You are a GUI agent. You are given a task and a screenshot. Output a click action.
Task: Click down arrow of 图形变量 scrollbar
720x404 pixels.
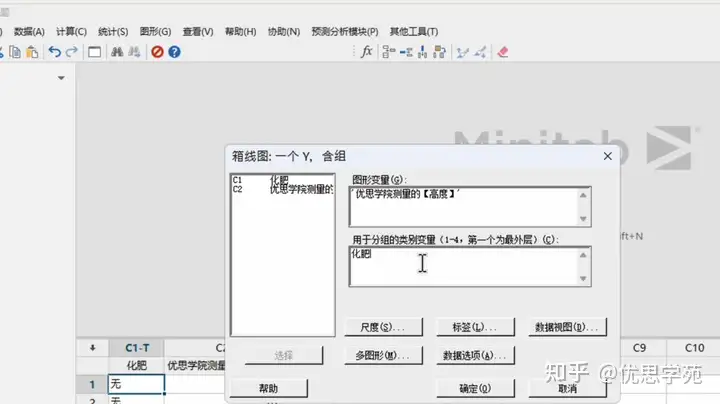point(583,219)
